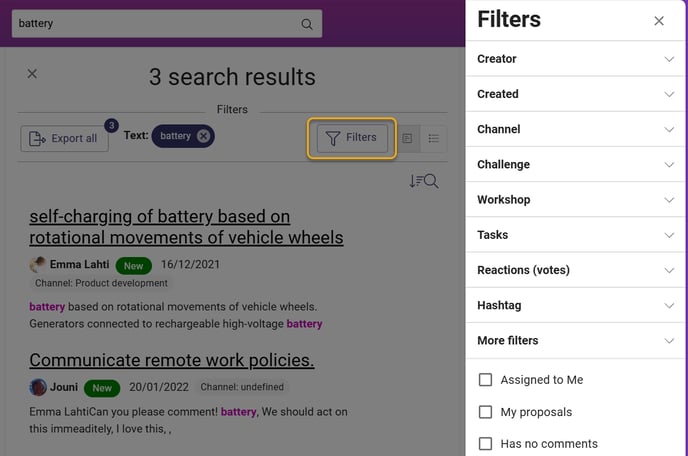Expand the Creator filter section
Viewport: 688px width, 456px height.
tap(575, 59)
